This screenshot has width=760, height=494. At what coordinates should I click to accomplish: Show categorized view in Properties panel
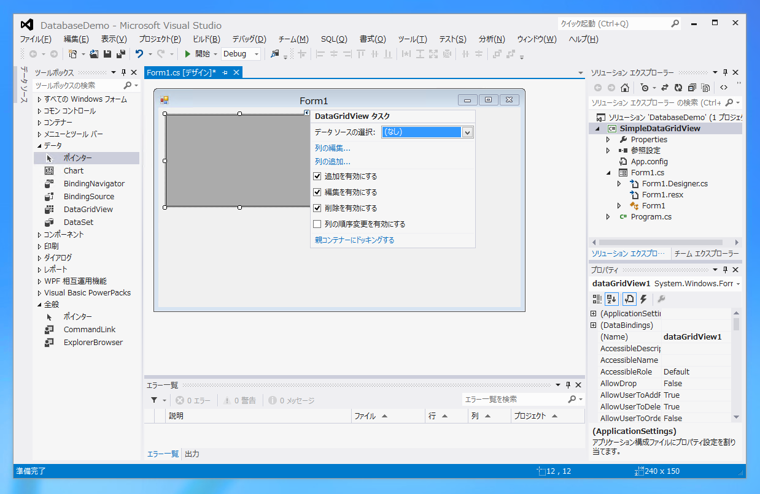(x=597, y=299)
